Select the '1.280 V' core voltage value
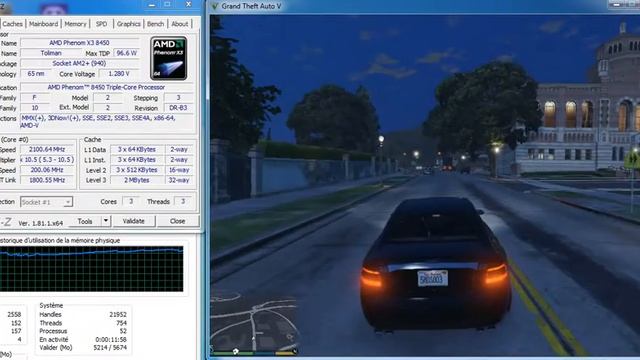The height and width of the screenshot is (360, 640). 119,74
